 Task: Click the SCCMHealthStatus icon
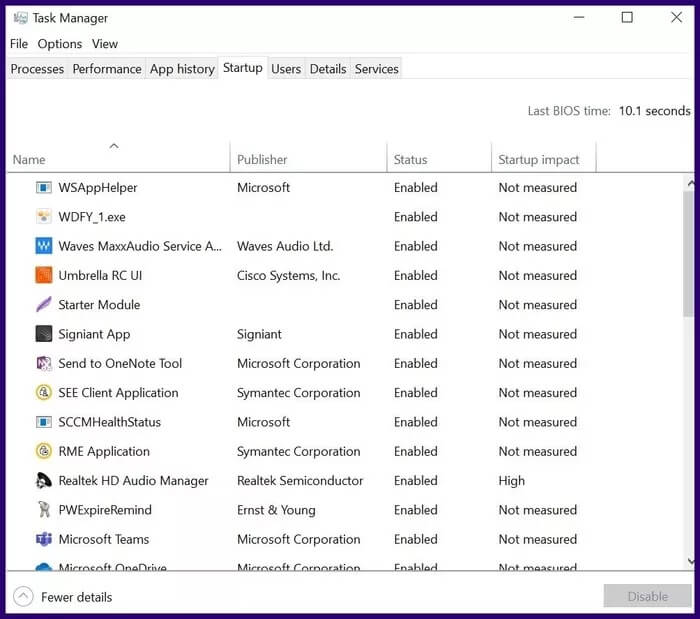tap(44, 422)
